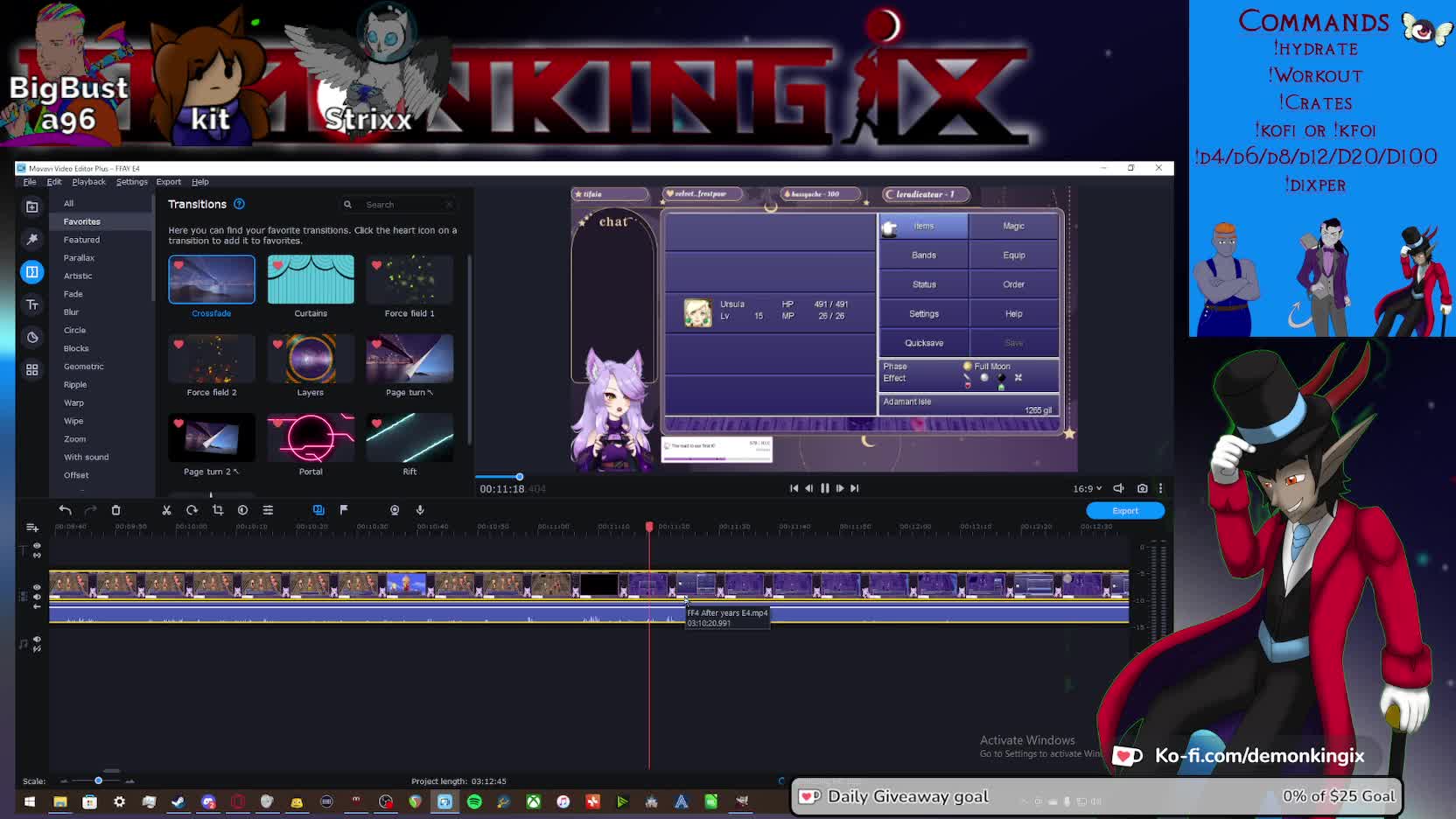Click the Split scissors icon

click(x=166, y=510)
